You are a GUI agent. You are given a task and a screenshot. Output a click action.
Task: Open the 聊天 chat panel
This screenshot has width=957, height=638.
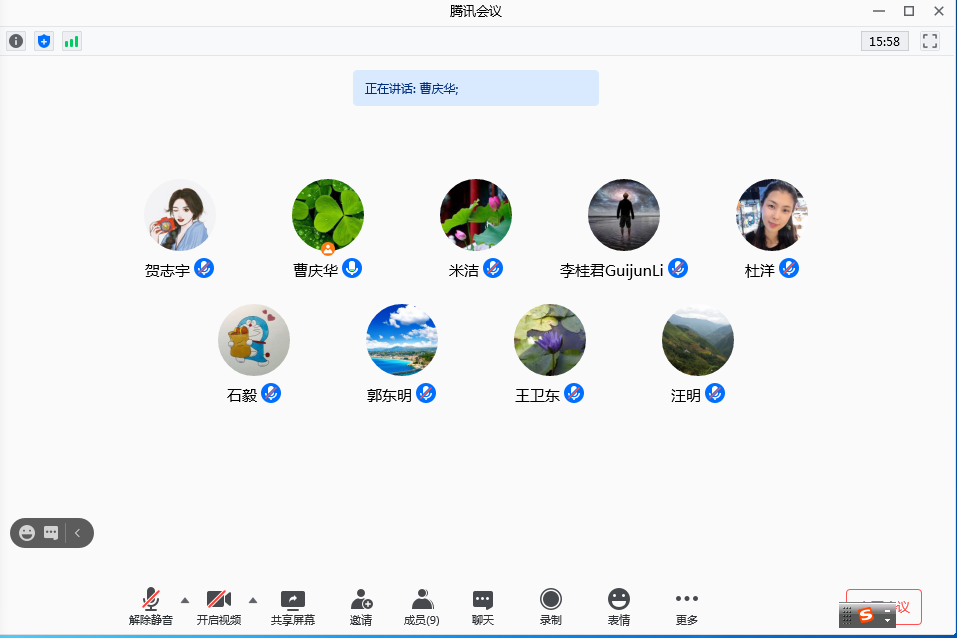[x=483, y=606]
